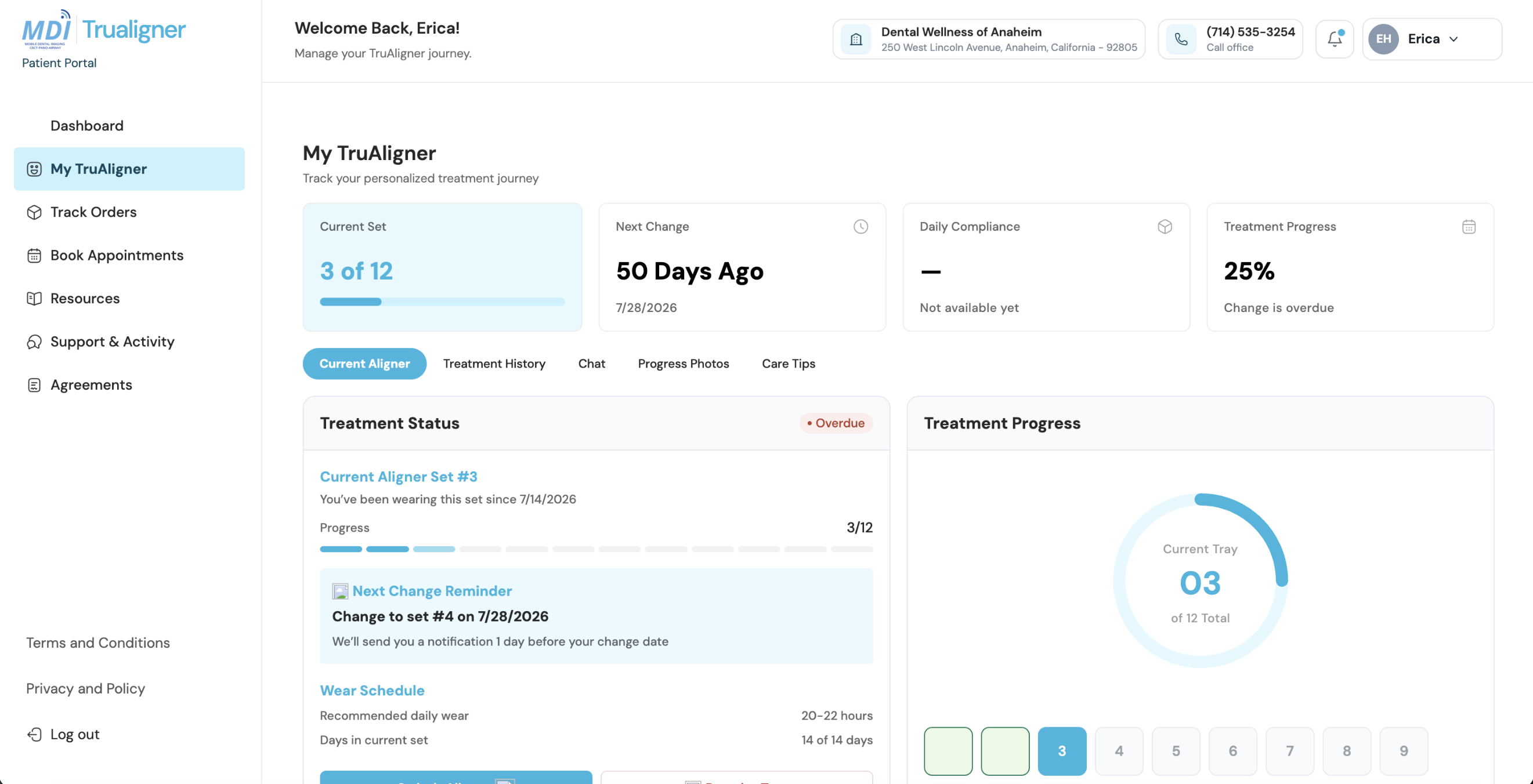The image size is (1533, 784).
Task: Click the Next Change Reminder image icon
Action: [340, 591]
